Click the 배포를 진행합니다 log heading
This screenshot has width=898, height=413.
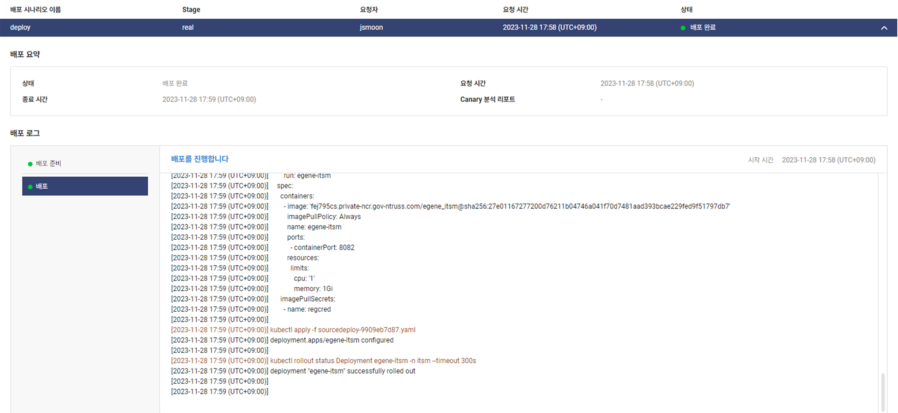point(200,159)
